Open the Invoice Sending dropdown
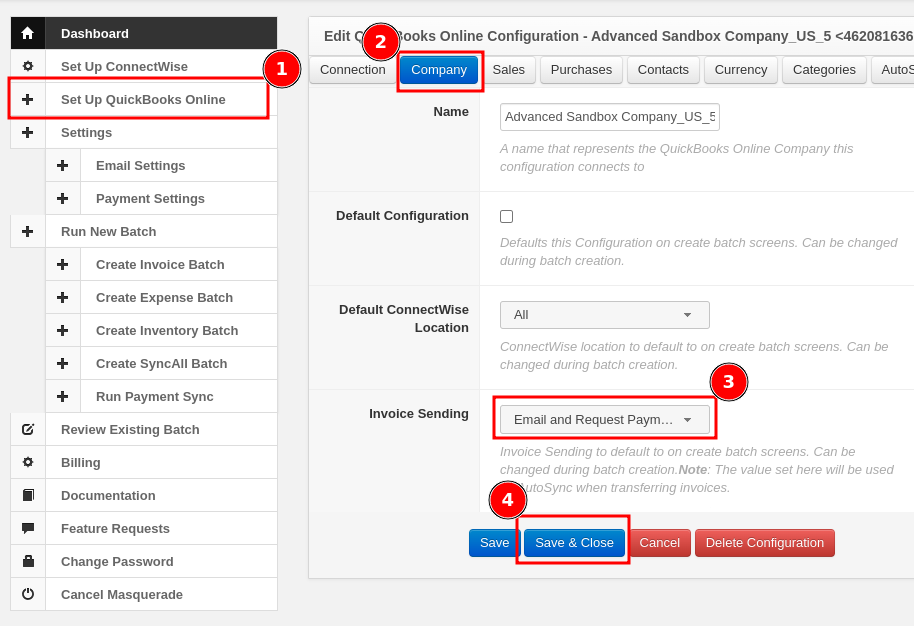This screenshot has width=914, height=626. [x=604, y=420]
